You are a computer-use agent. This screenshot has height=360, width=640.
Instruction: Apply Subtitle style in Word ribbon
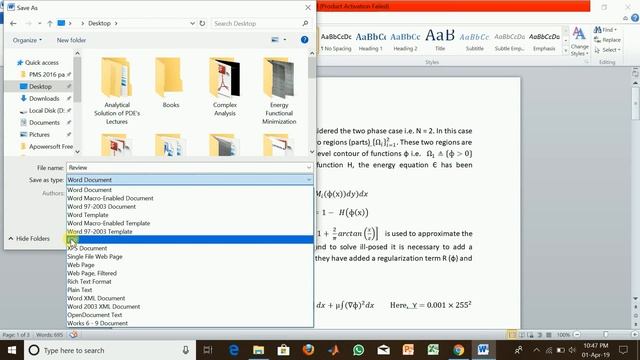474,41
